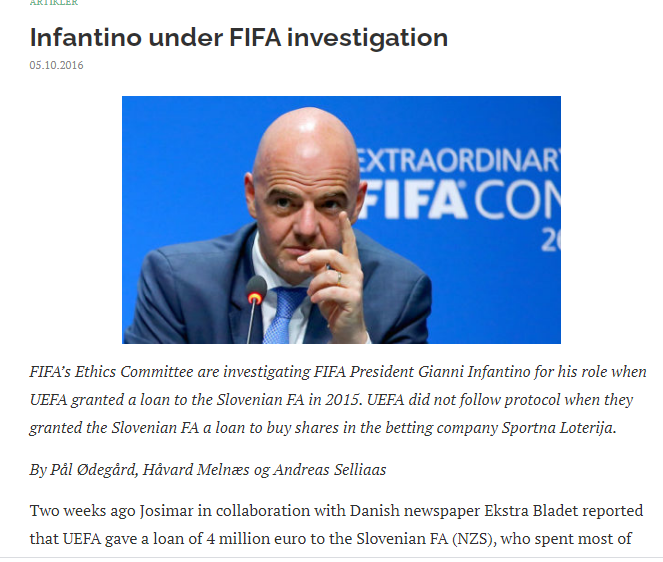The image size is (663, 562).
Task: Click "Two weeks ago" starting the body paragraph
Action: click(x=79, y=510)
